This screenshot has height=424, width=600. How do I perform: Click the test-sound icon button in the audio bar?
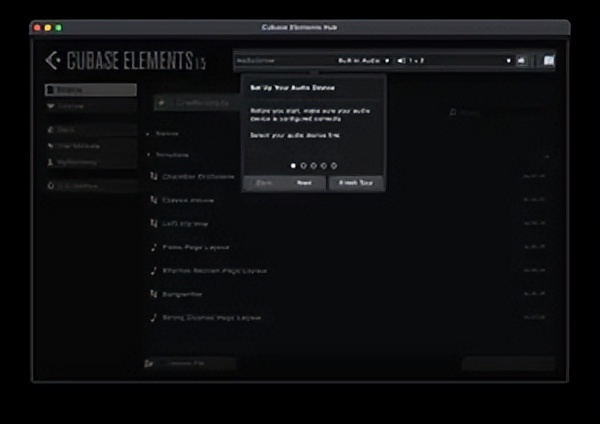(522, 60)
